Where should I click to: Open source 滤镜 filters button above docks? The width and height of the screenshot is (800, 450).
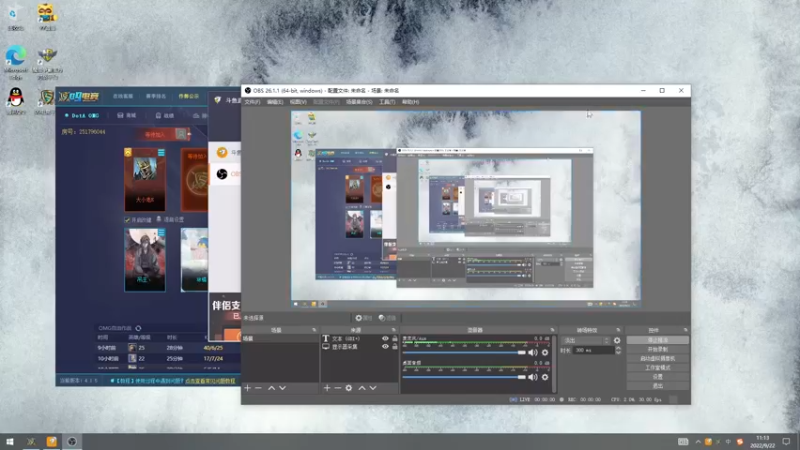[387, 318]
